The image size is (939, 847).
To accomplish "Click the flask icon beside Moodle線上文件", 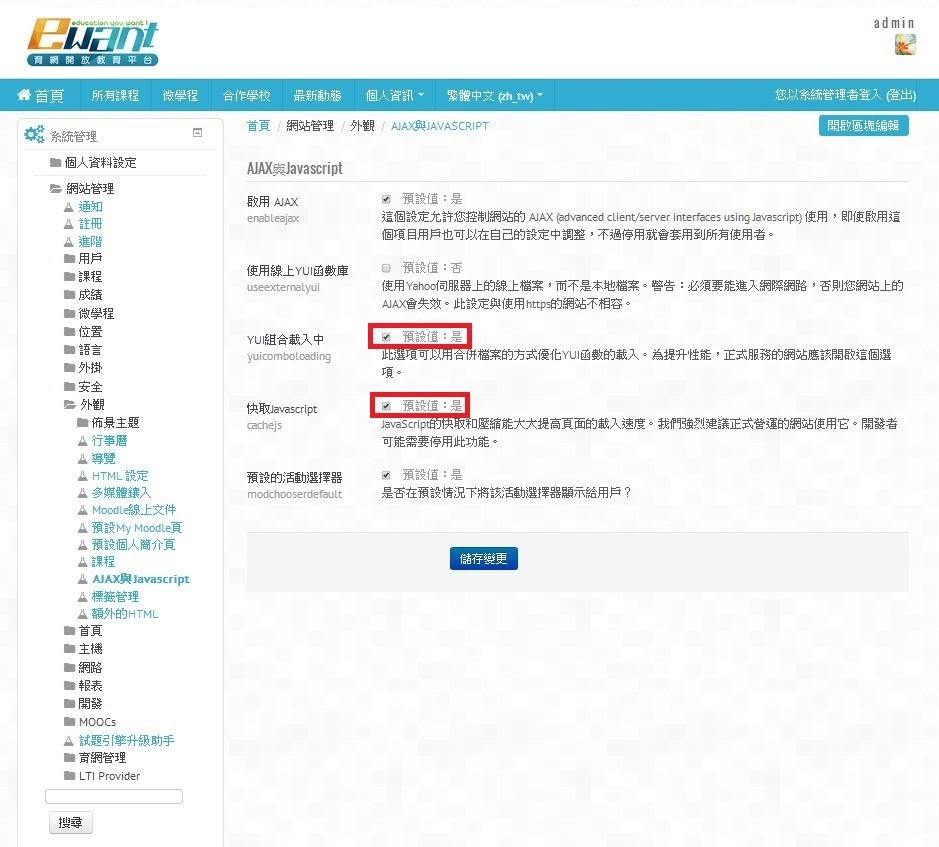I will [x=83, y=510].
